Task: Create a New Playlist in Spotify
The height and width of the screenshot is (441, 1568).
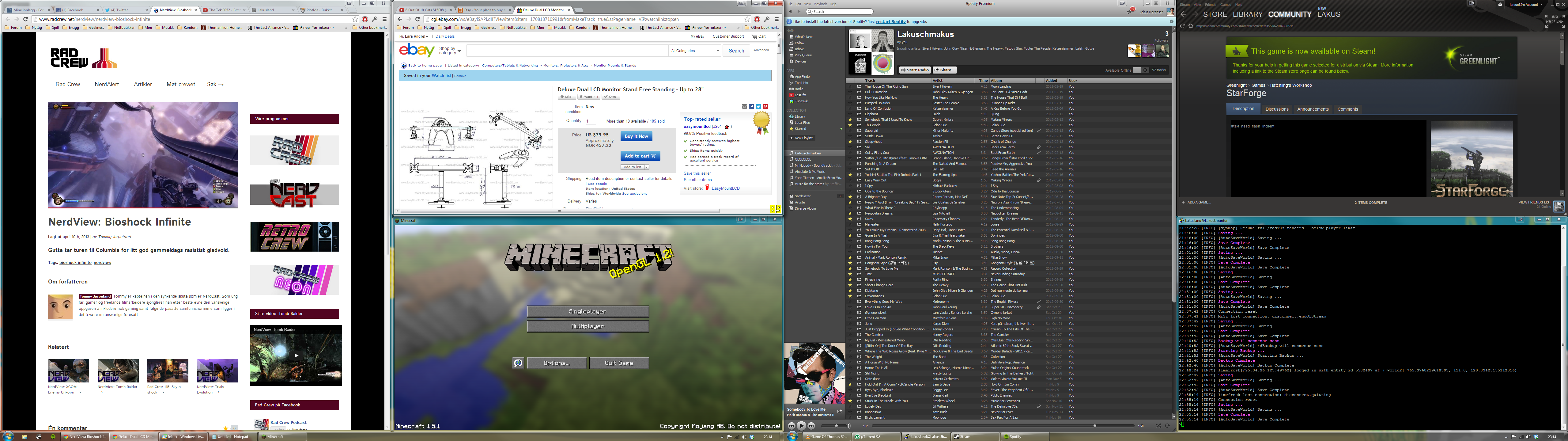Action: [802, 138]
